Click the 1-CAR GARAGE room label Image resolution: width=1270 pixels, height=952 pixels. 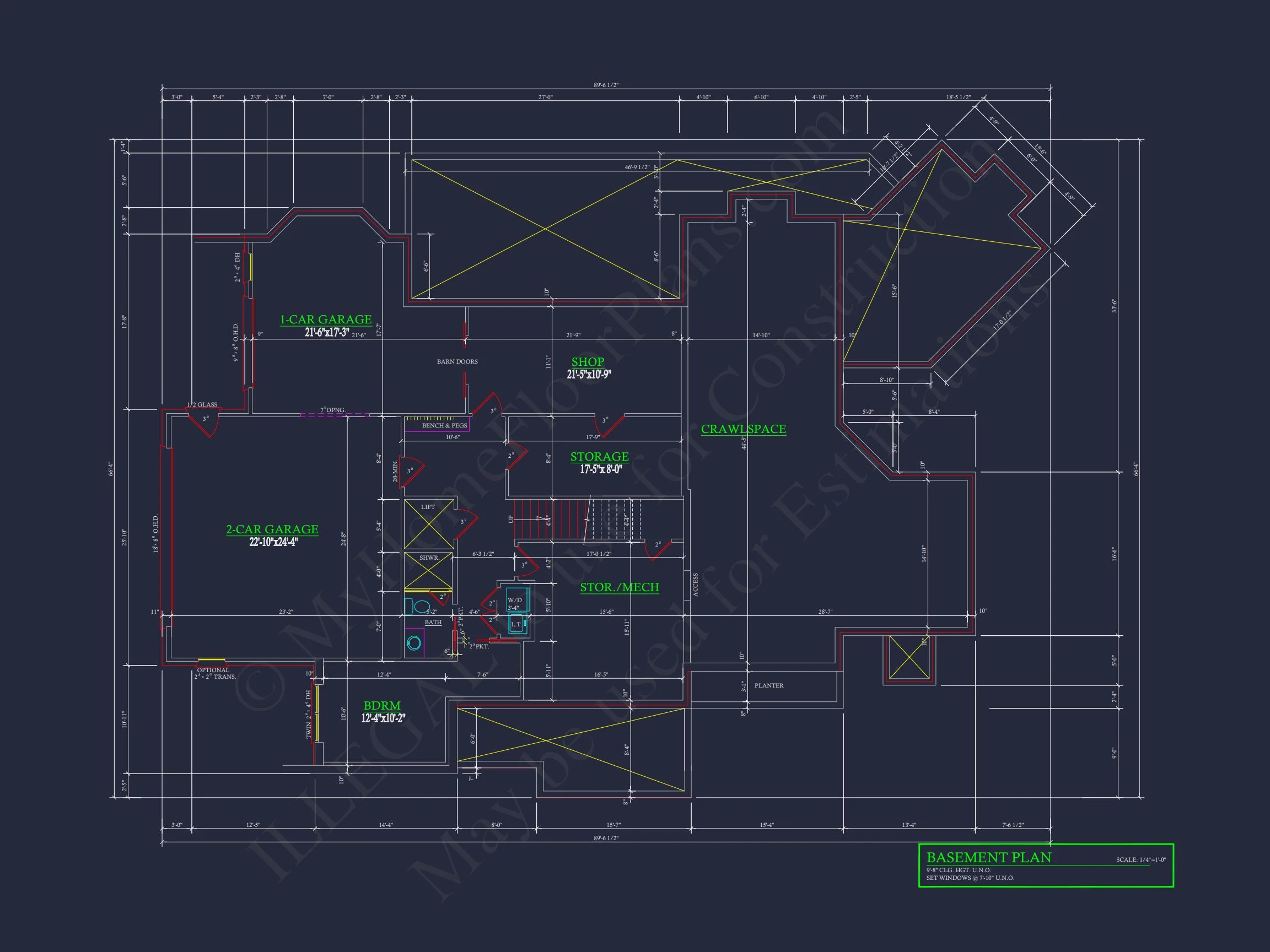point(326,320)
